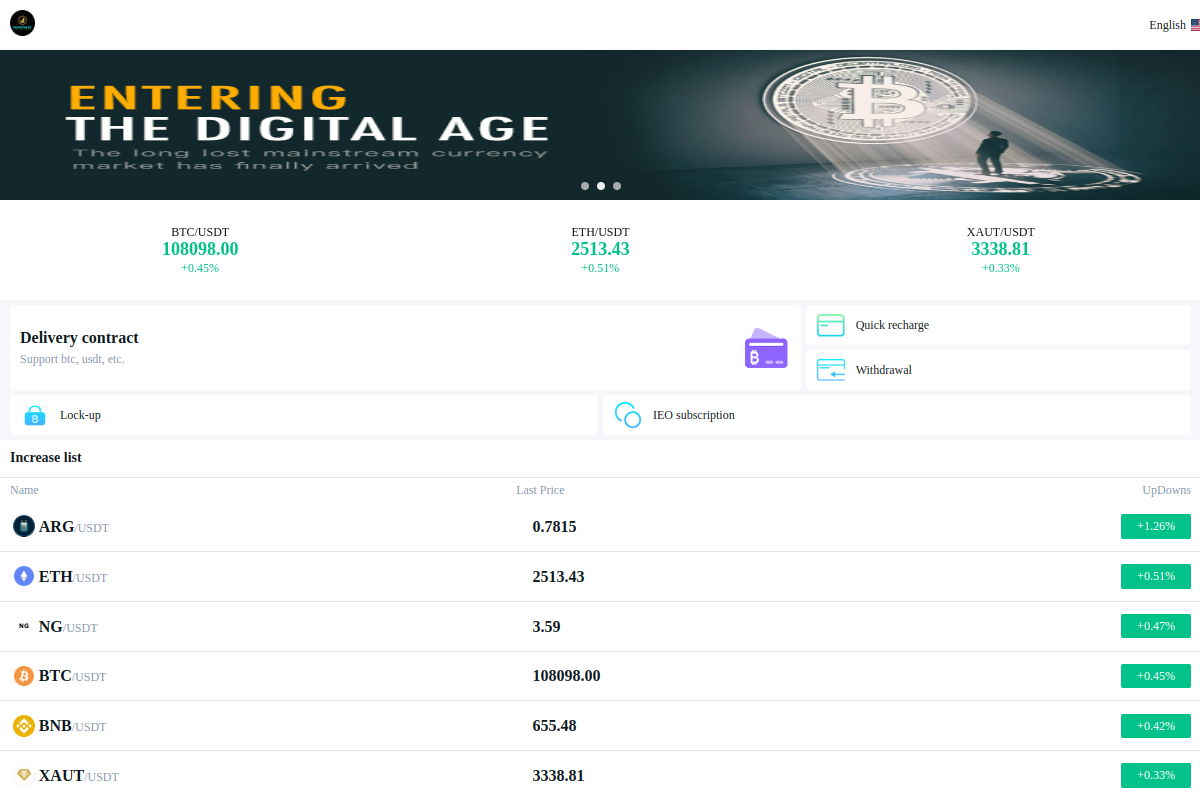Viewport: 1200px width, 800px height.
Task: Click BNB last price 655.48
Action: [x=554, y=726]
